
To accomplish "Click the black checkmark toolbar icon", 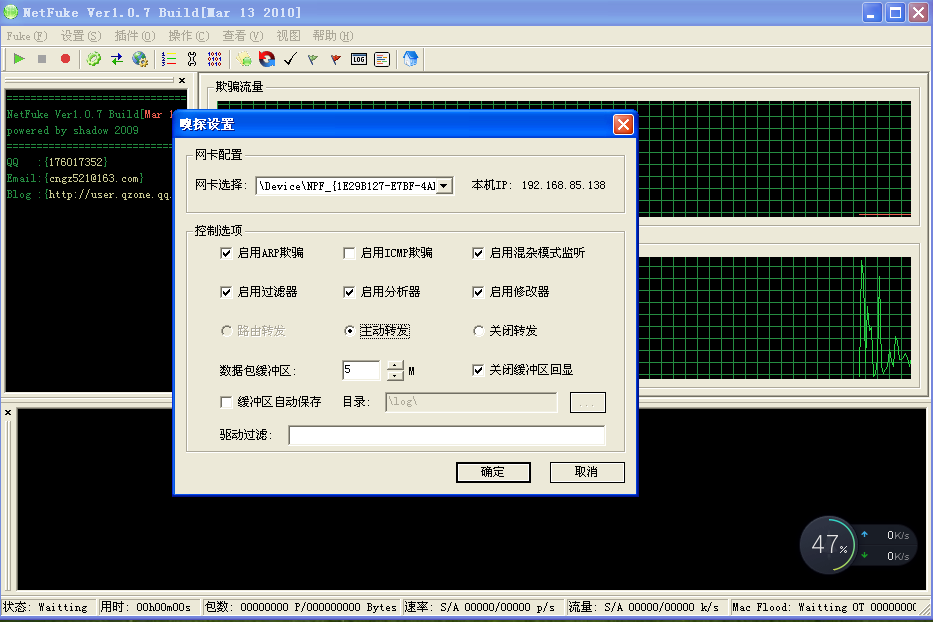I will click(x=290, y=59).
